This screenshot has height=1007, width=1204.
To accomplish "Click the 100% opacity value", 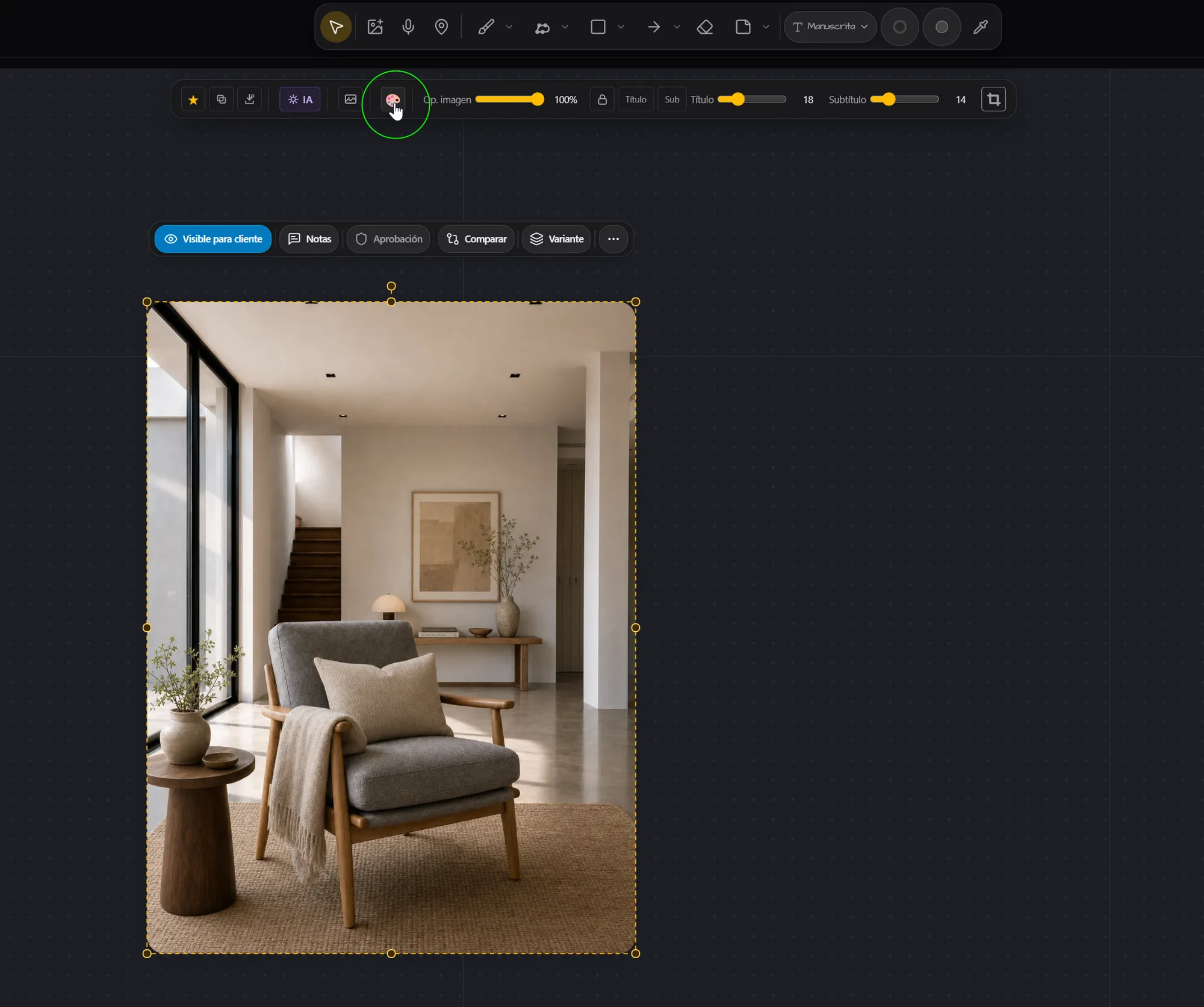I will click(x=566, y=100).
